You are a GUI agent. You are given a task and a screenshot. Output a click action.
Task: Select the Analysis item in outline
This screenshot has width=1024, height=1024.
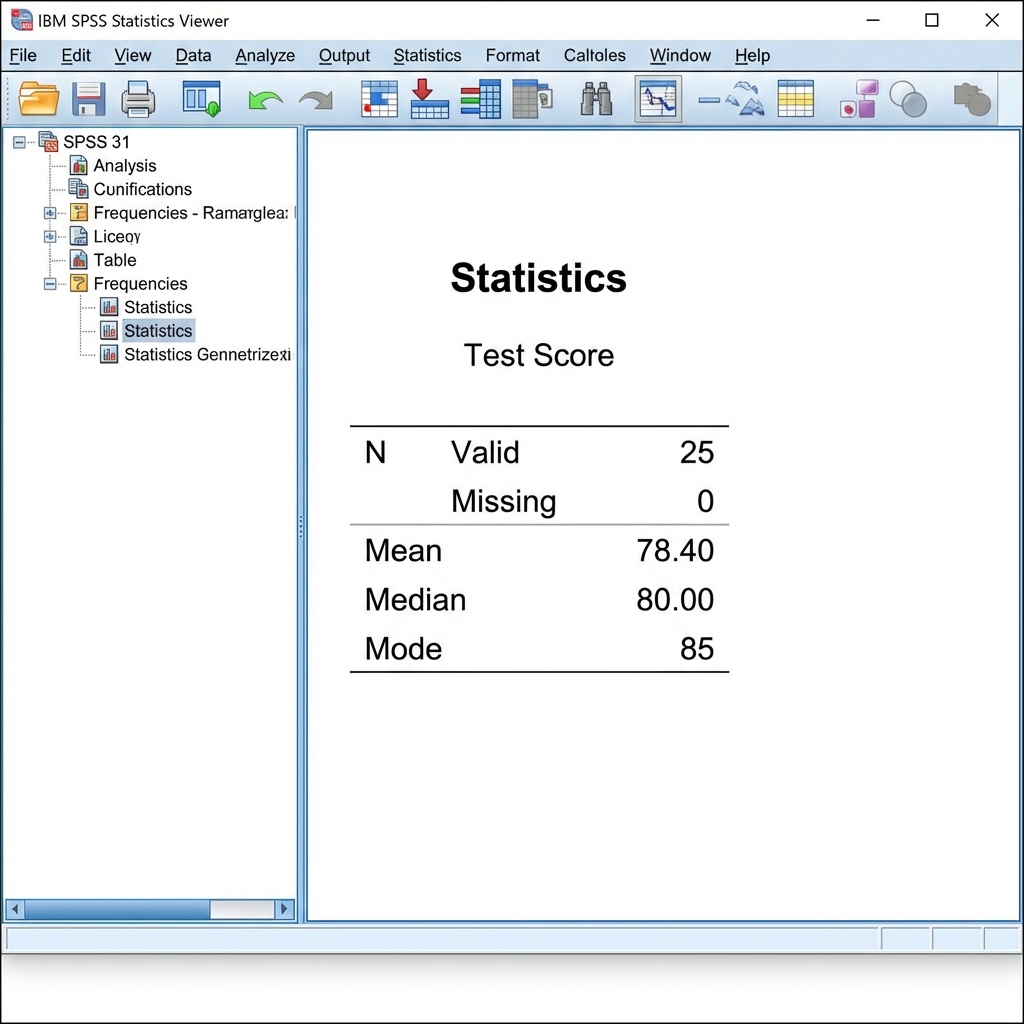(x=124, y=166)
